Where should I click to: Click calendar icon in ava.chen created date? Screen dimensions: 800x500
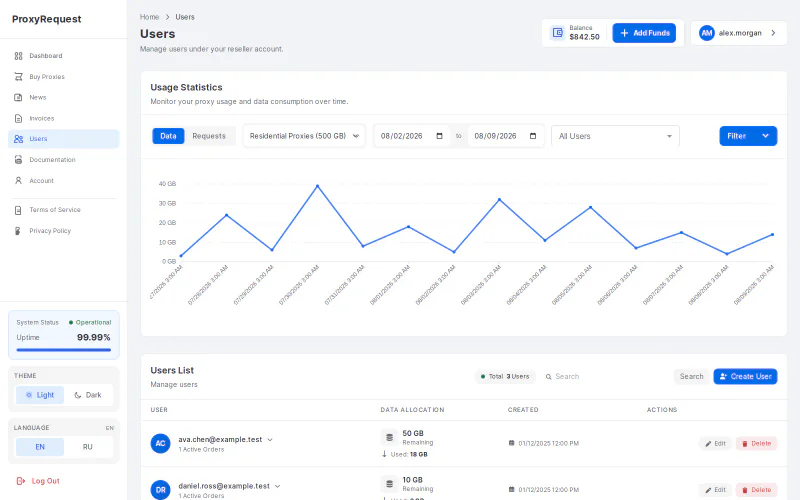pyautogui.click(x=511, y=443)
